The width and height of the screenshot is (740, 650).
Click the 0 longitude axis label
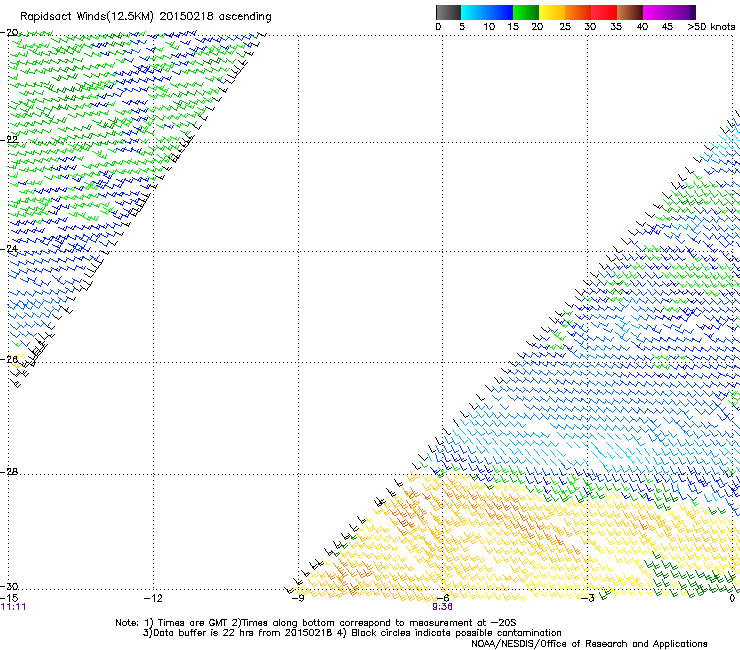[x=732, y=598]
